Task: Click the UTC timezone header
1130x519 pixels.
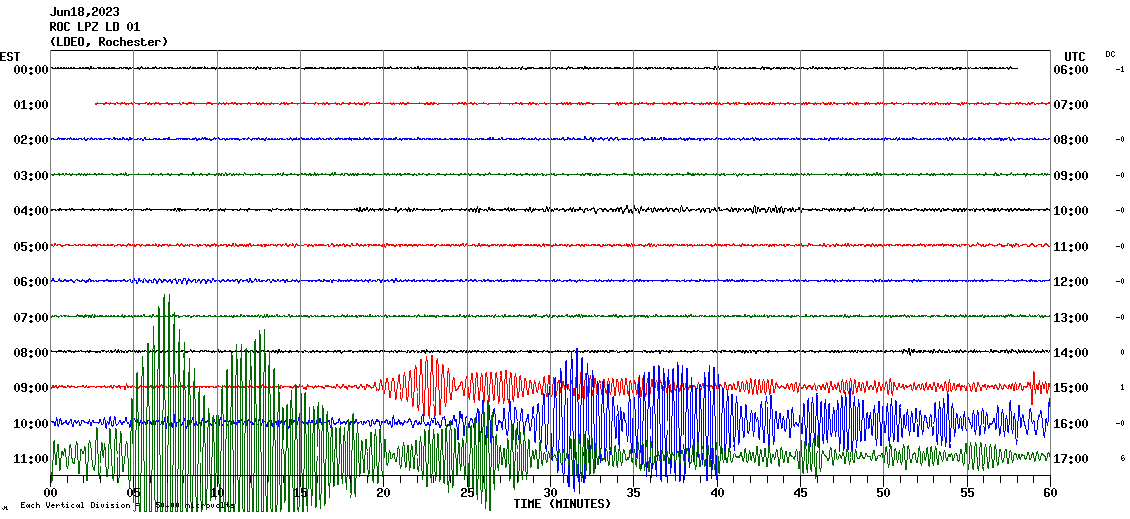Action: [1074, 56]
